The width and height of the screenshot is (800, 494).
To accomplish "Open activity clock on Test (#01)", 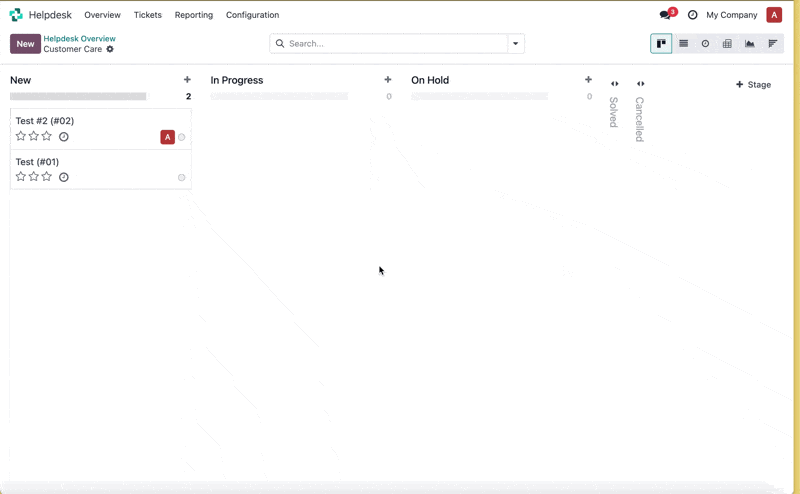I will point(64,177).
